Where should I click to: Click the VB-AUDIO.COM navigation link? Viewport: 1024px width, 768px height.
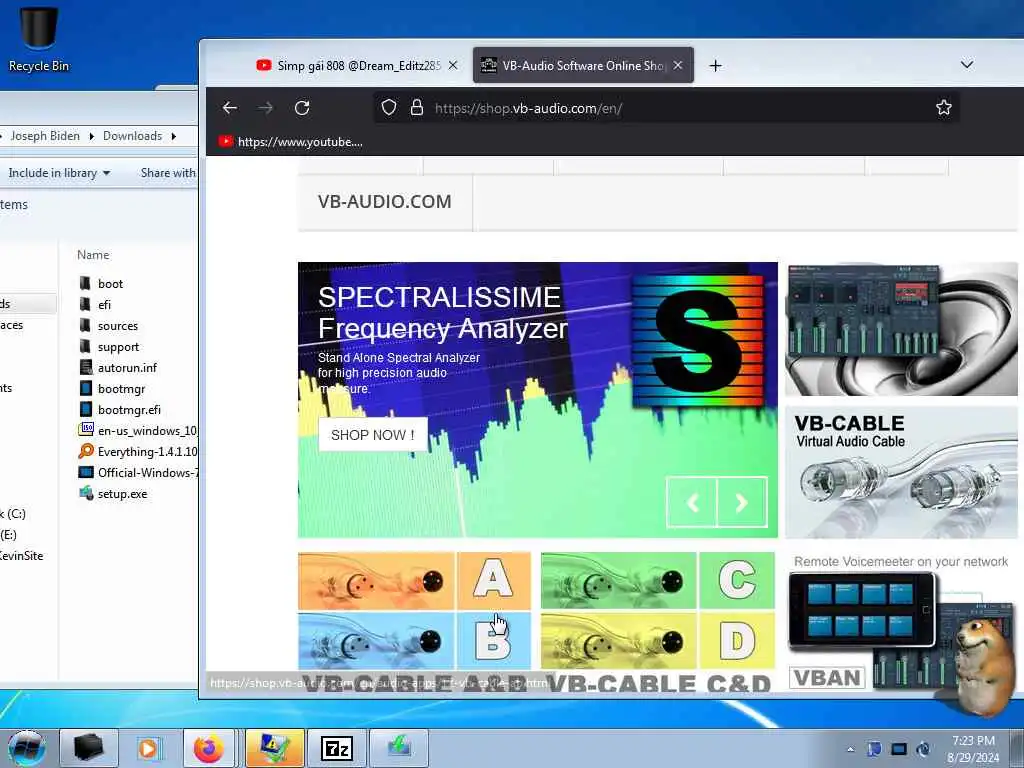pos(385,202)
